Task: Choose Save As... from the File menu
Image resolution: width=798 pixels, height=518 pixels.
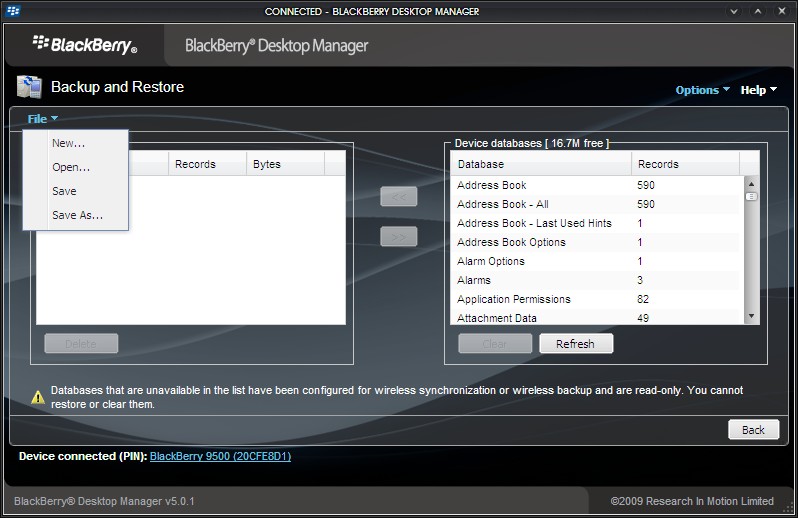Action: point(75,215)
